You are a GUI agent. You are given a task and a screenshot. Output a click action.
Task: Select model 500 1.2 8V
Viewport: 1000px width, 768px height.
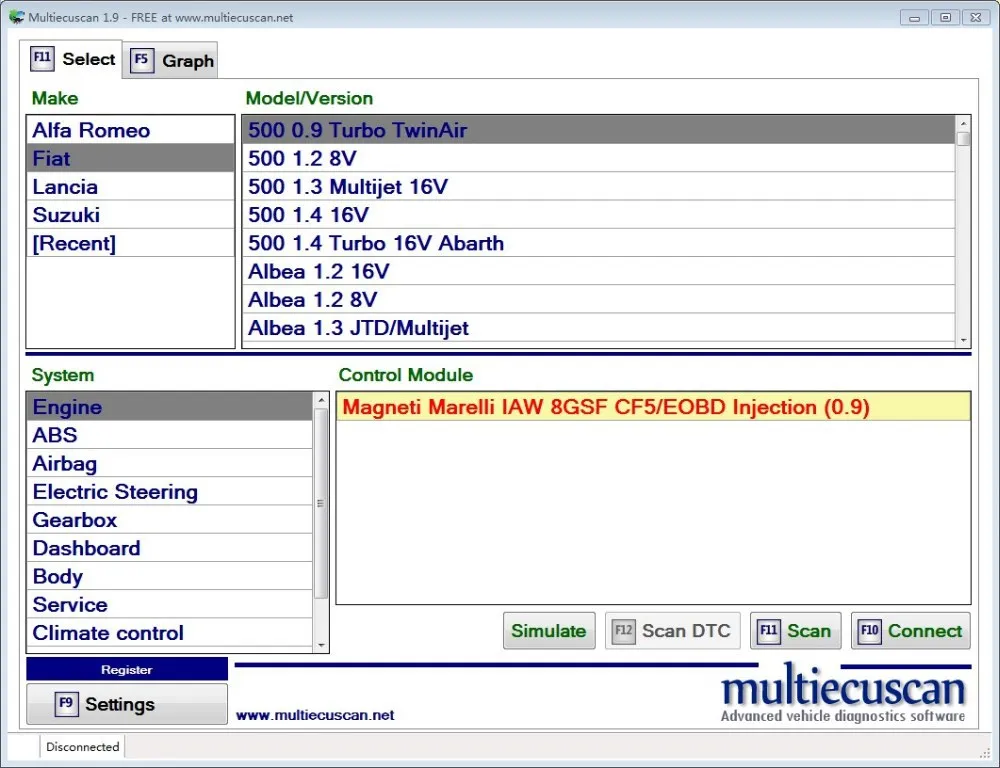tap(598, 158)
